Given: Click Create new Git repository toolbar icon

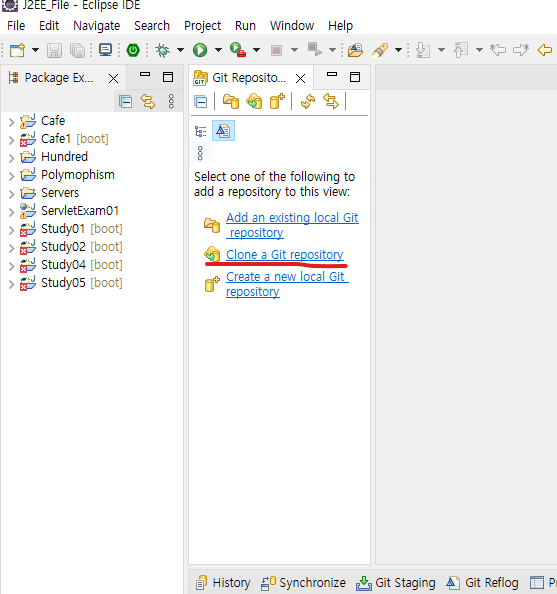Looking at the screenshot, I should pyautogui.click(x=277, y=102).
